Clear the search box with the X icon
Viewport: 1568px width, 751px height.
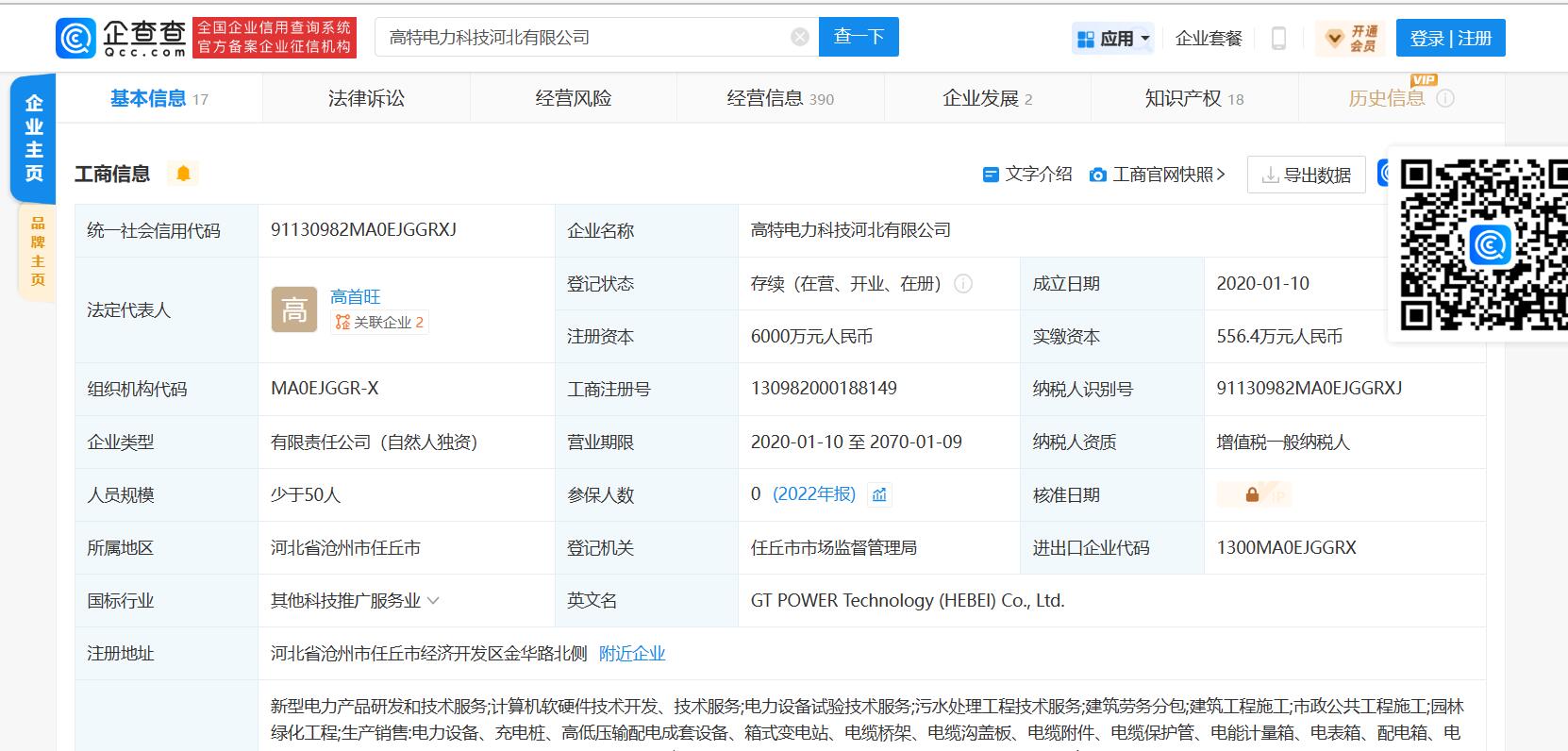tap(800, 37)
